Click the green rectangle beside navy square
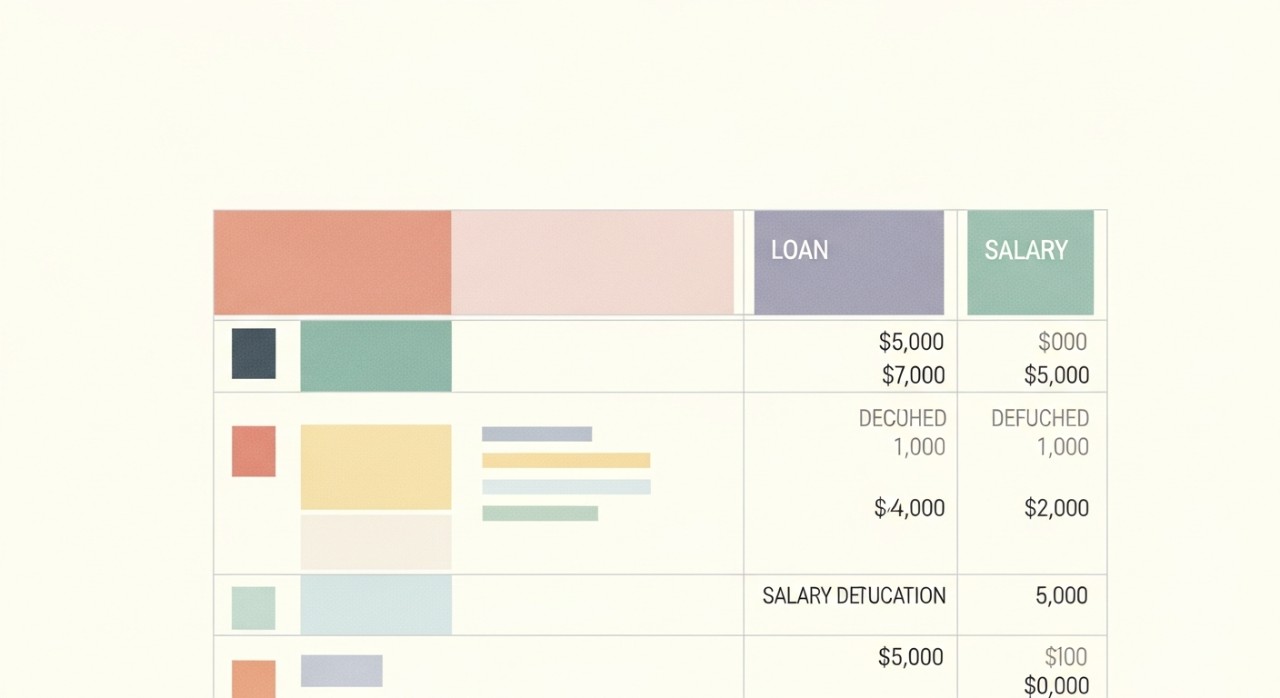This screenshot has width=1280, height=698. pyautogui.click(x=376, y=356)
